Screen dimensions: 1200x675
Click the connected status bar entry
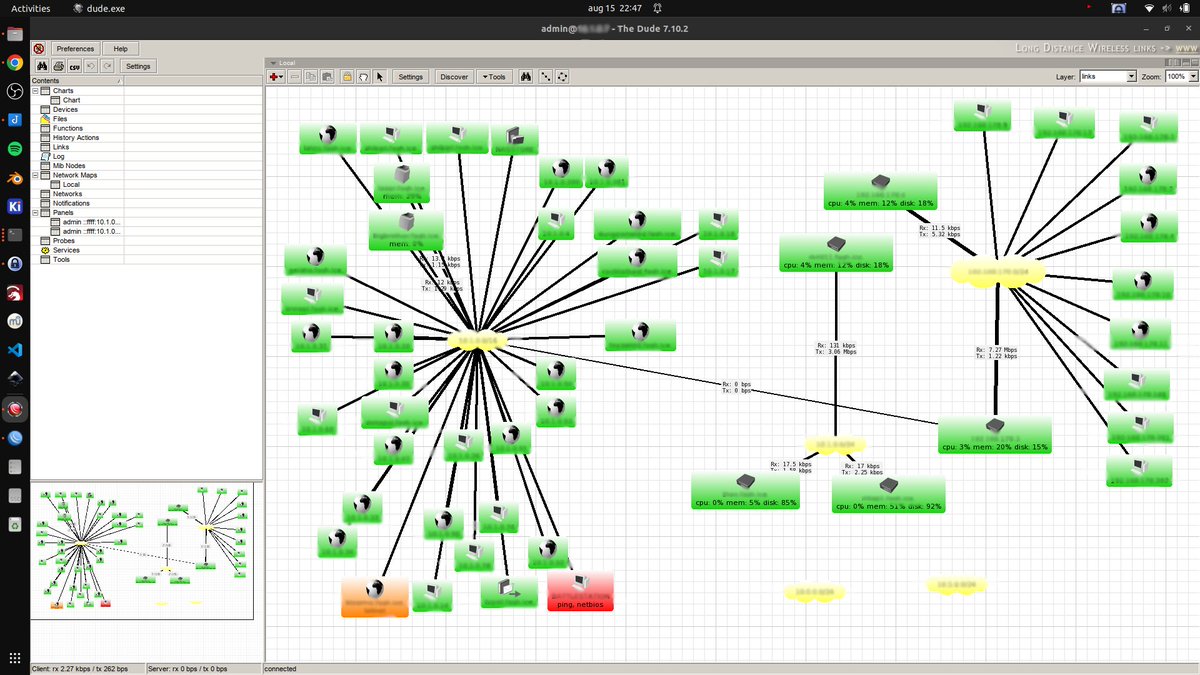[281, 669]
